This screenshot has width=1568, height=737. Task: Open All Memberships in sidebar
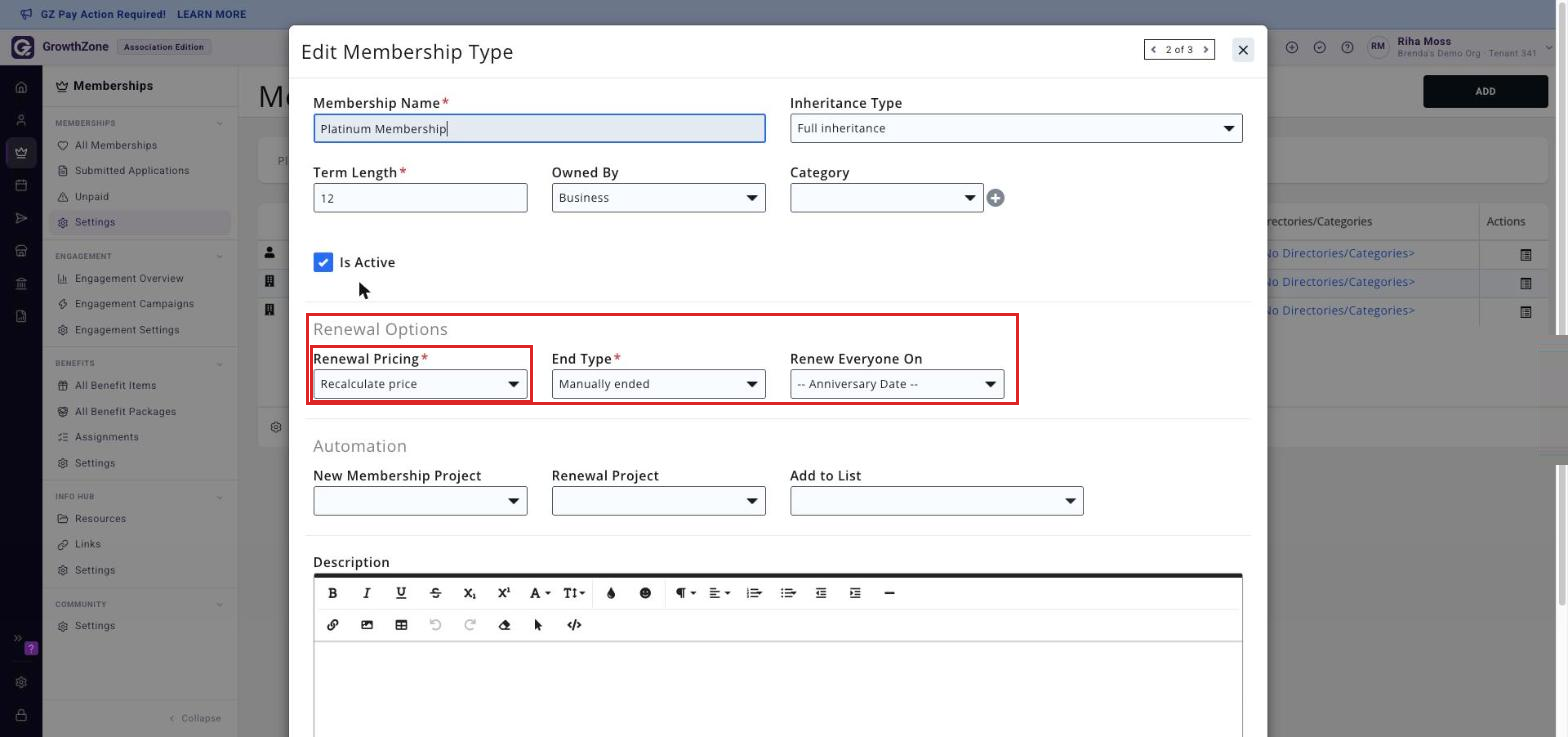pyautogui.click(x=116, y=145)
